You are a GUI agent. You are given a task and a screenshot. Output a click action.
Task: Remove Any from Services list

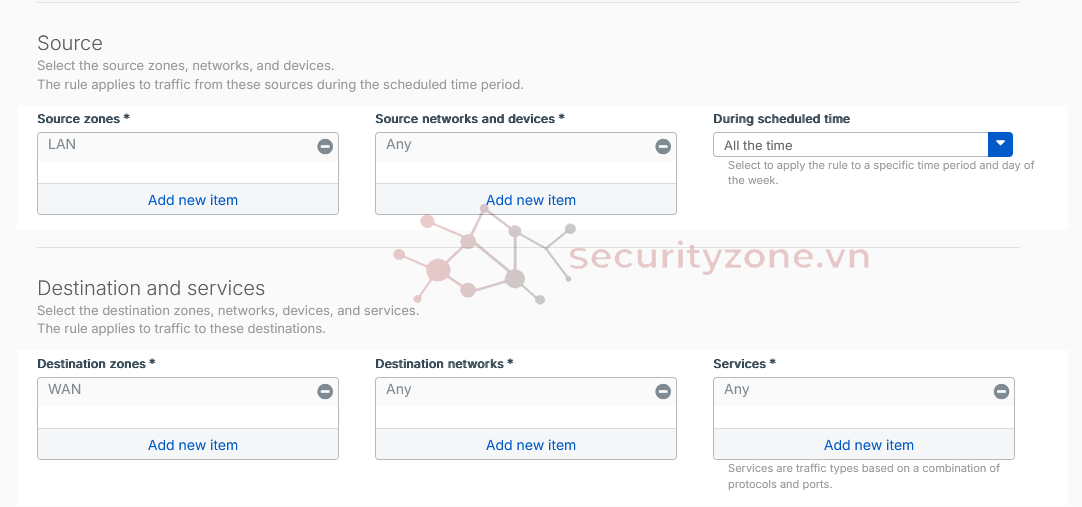(1001, 392)
